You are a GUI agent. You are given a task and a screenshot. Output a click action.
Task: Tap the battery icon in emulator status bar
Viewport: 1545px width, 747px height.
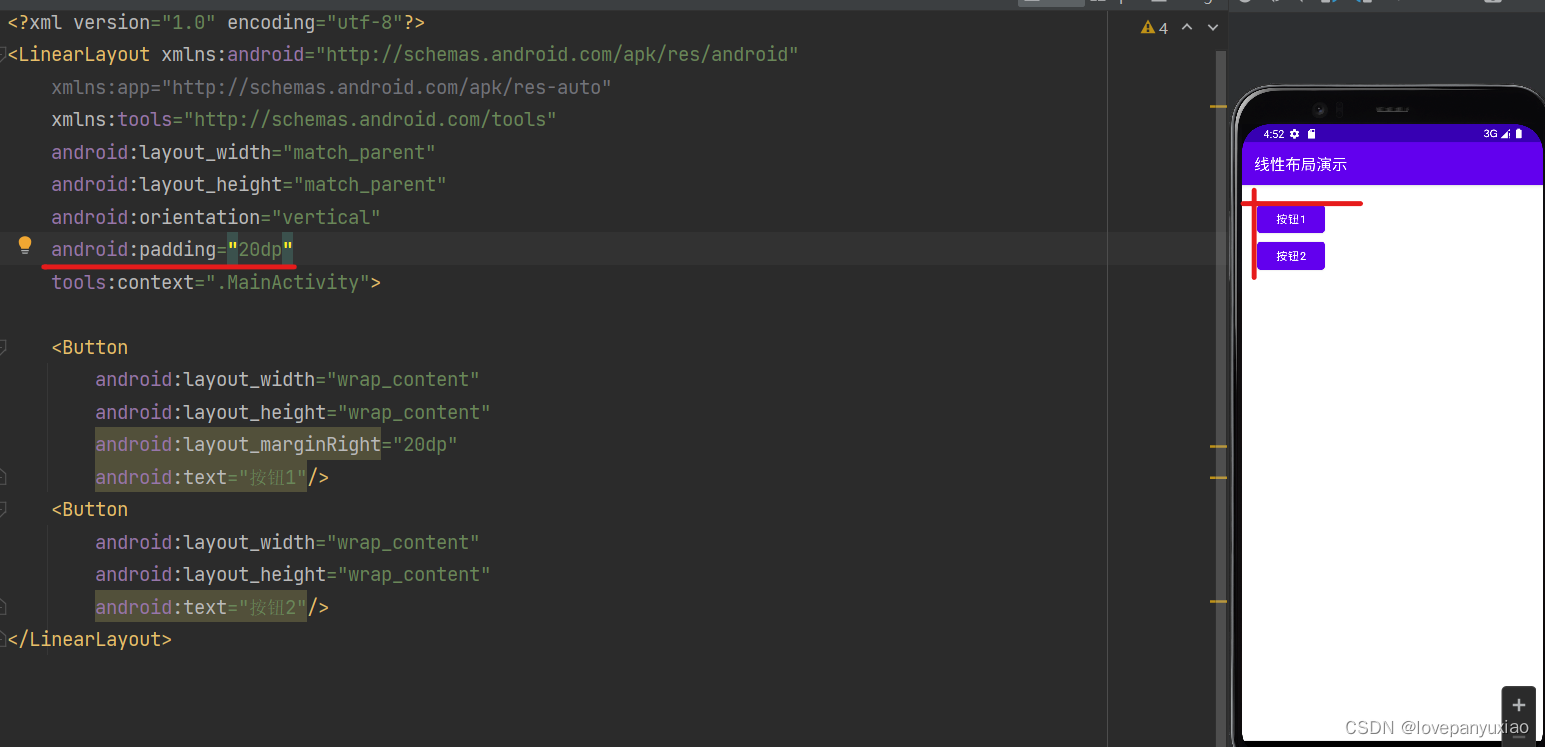pos(1519,134)
